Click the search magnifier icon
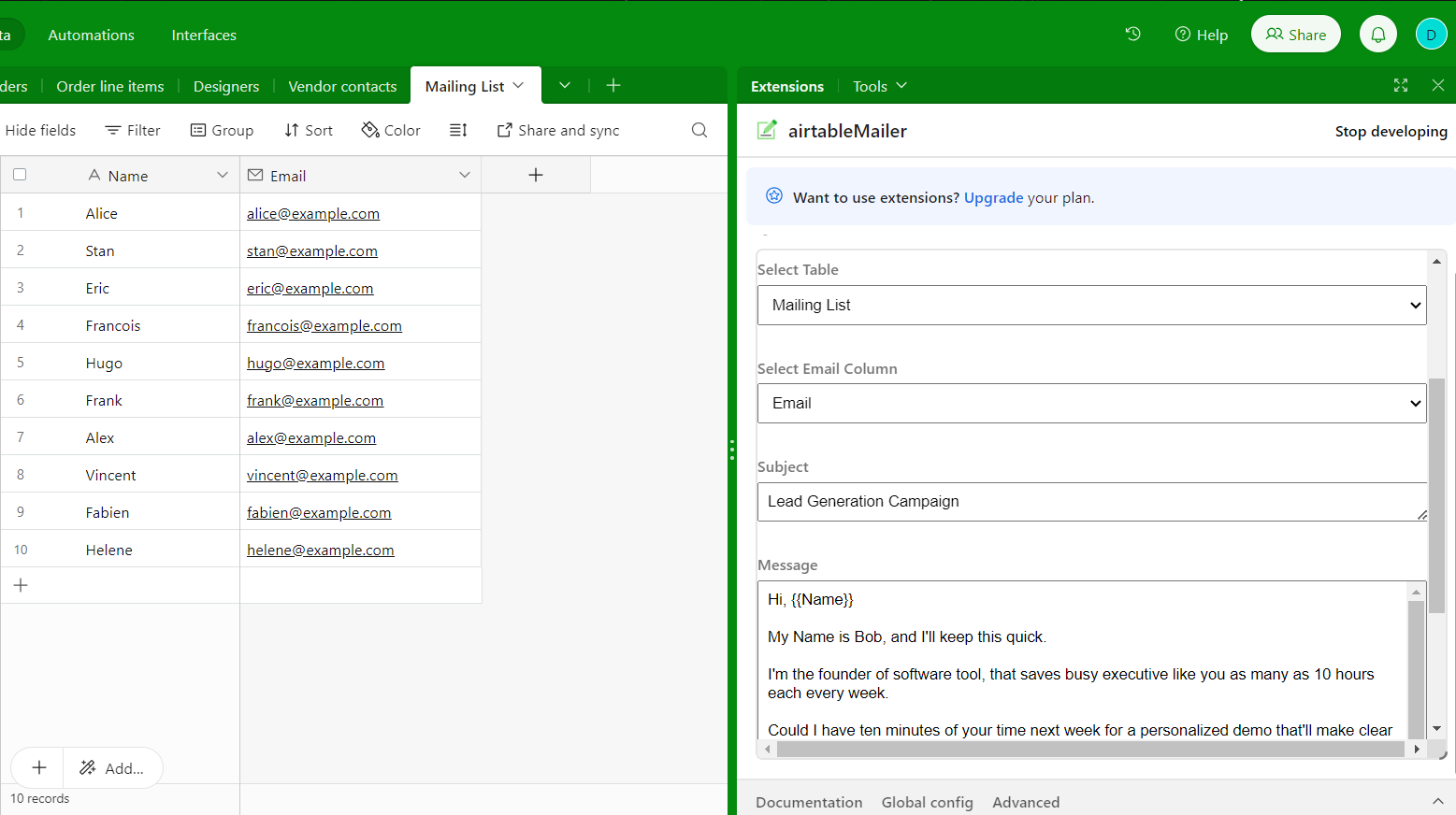 [699, 130]
